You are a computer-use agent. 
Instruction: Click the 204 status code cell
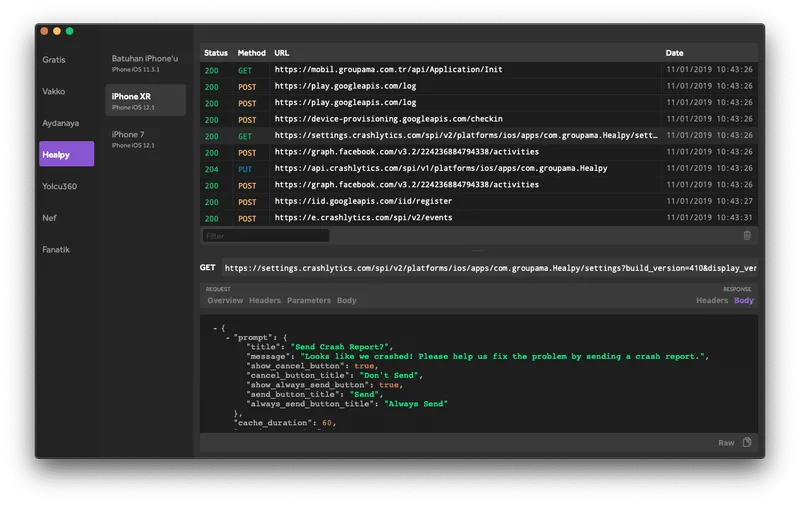tap(212, 169)
